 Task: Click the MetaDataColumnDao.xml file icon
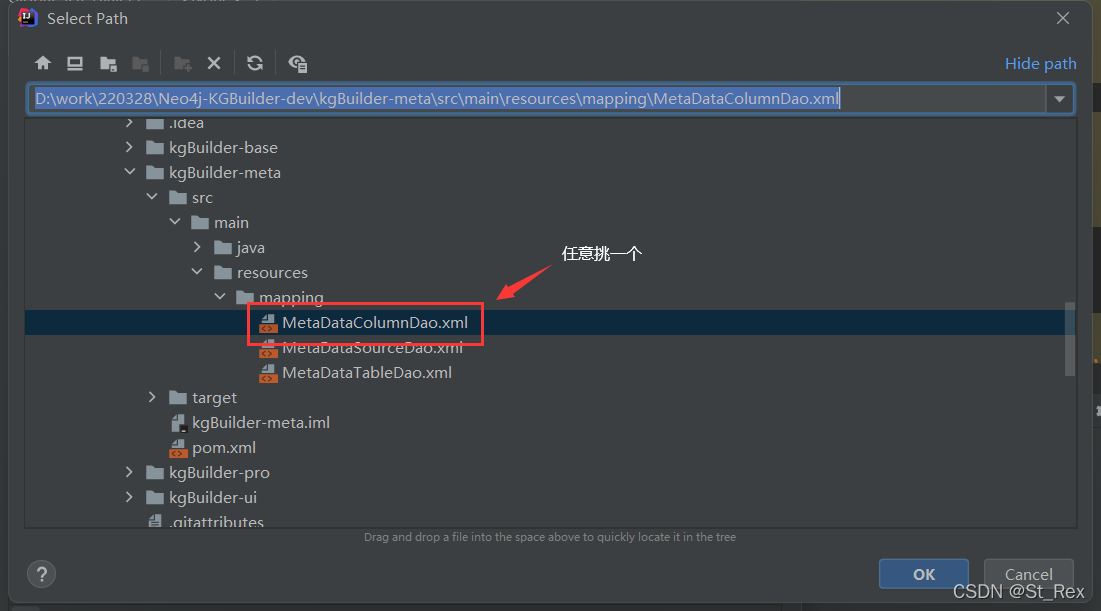pos(267,322)
